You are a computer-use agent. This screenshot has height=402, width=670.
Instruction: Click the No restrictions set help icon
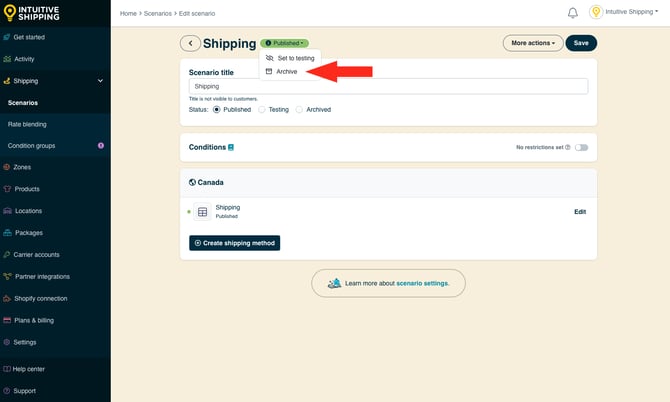[x=567, y=147]
